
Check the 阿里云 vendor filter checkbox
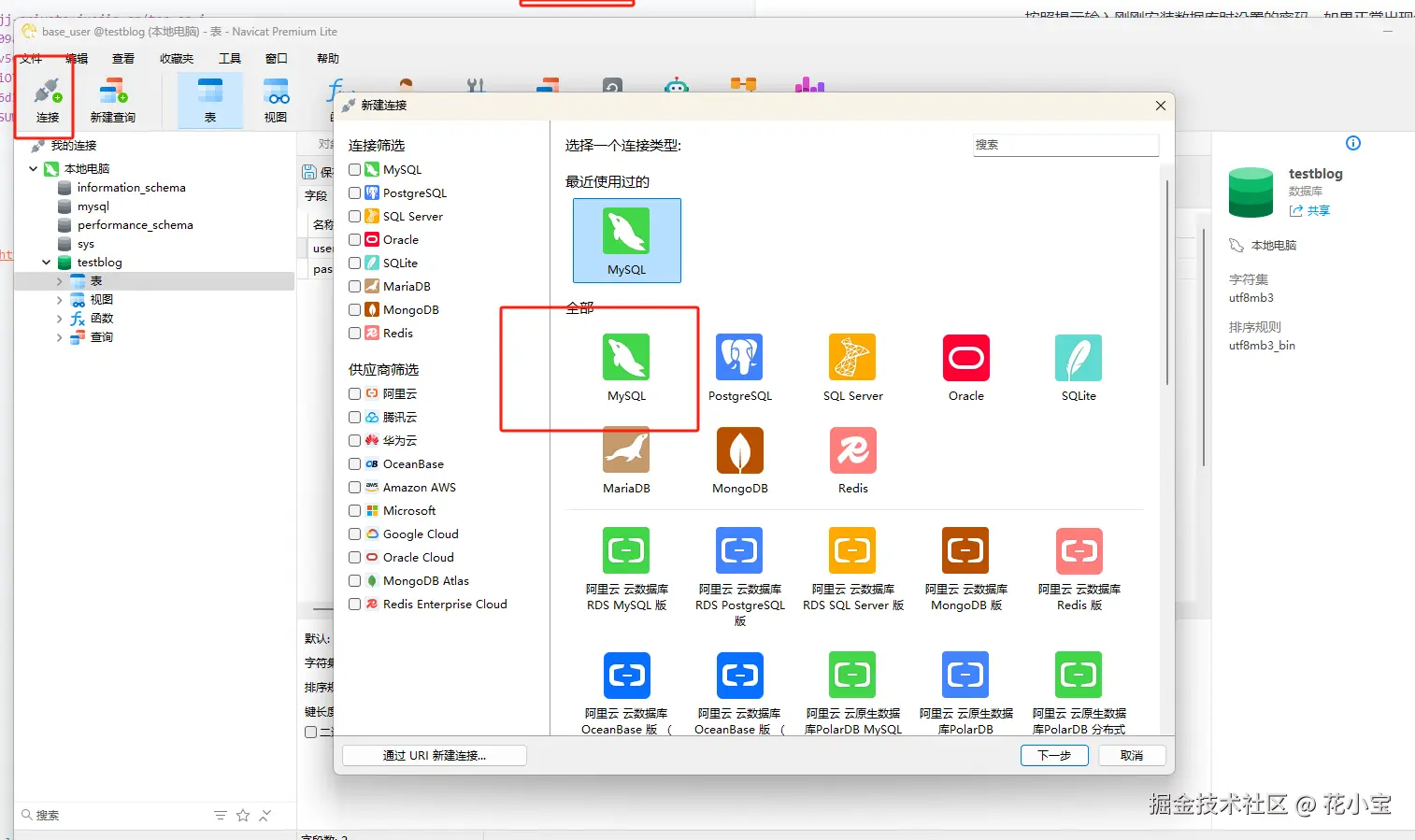point(355,394)
